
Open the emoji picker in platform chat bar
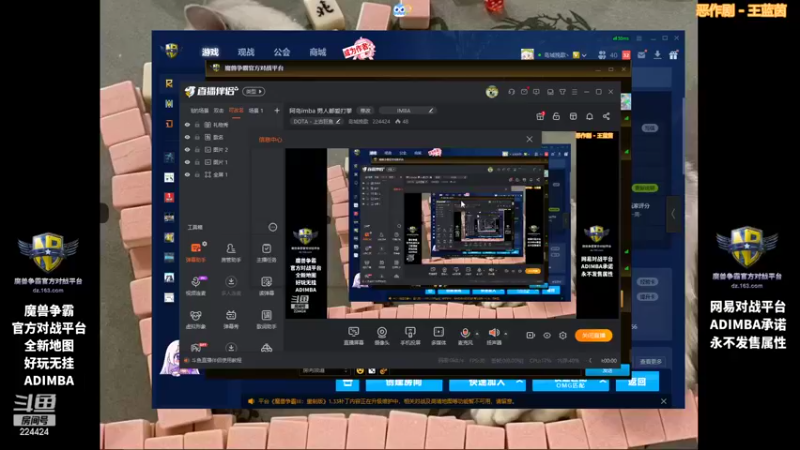click(360, 371)
